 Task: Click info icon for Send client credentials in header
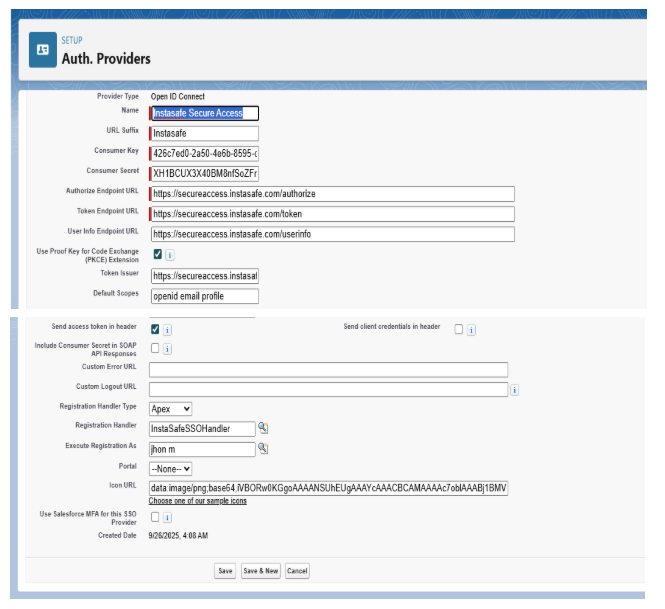[x=471, y=330]
